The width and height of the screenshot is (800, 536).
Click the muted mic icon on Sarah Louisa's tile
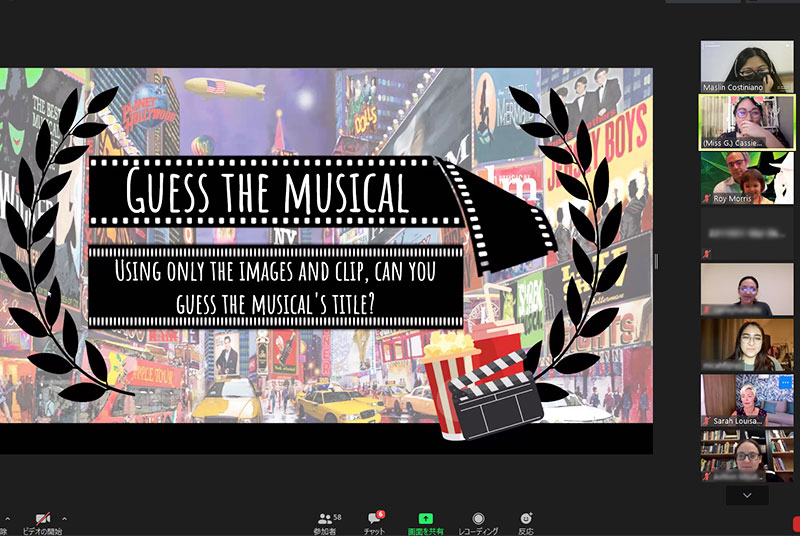[x=707, y=421]
